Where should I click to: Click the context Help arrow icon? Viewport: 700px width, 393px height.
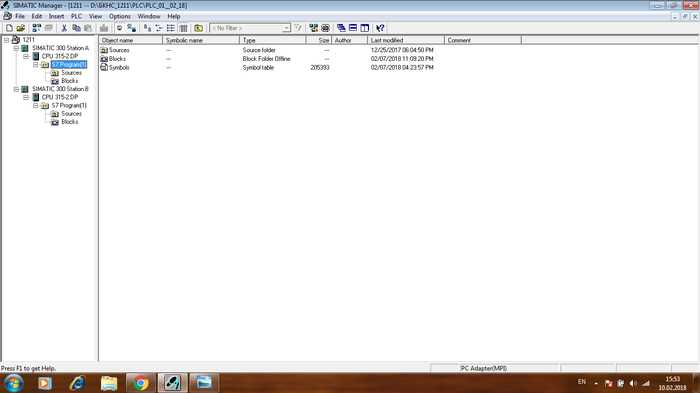click(x=380, y=28)
